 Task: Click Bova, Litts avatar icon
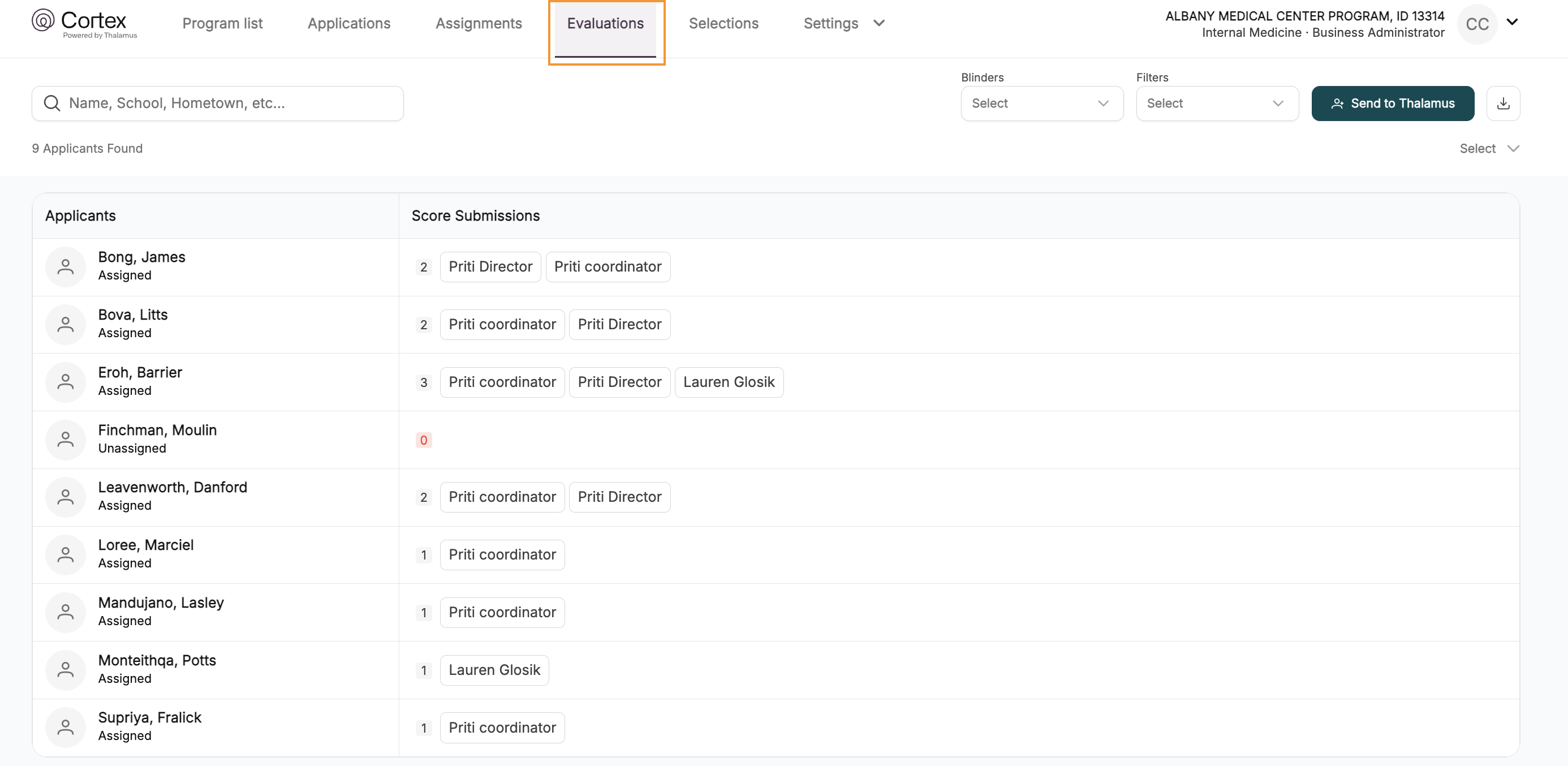(66, 325)
